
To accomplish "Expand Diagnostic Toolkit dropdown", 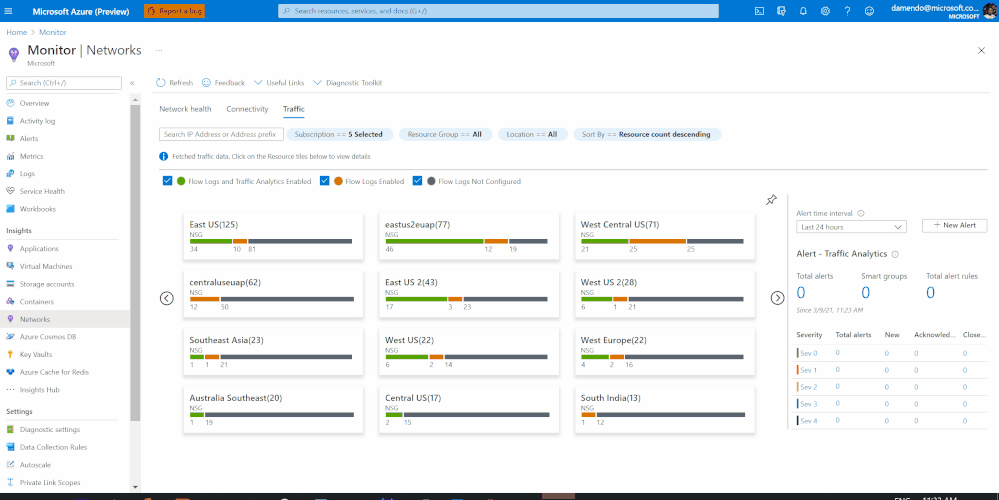I will [x=348, y=83].
